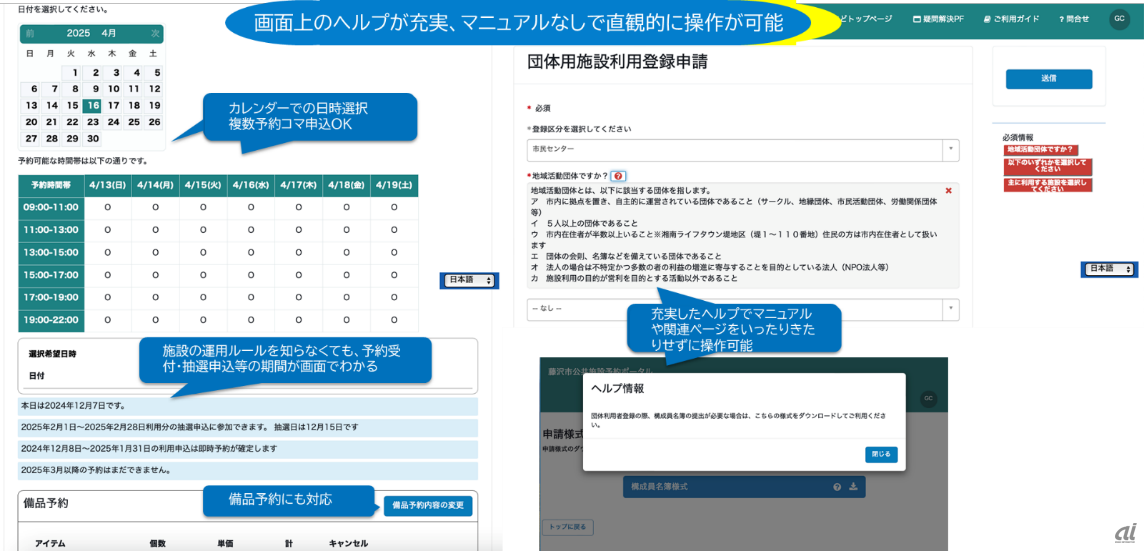Click the 09:00-11:00 row header
This screenshot has width=1144, height=551.
51,208
